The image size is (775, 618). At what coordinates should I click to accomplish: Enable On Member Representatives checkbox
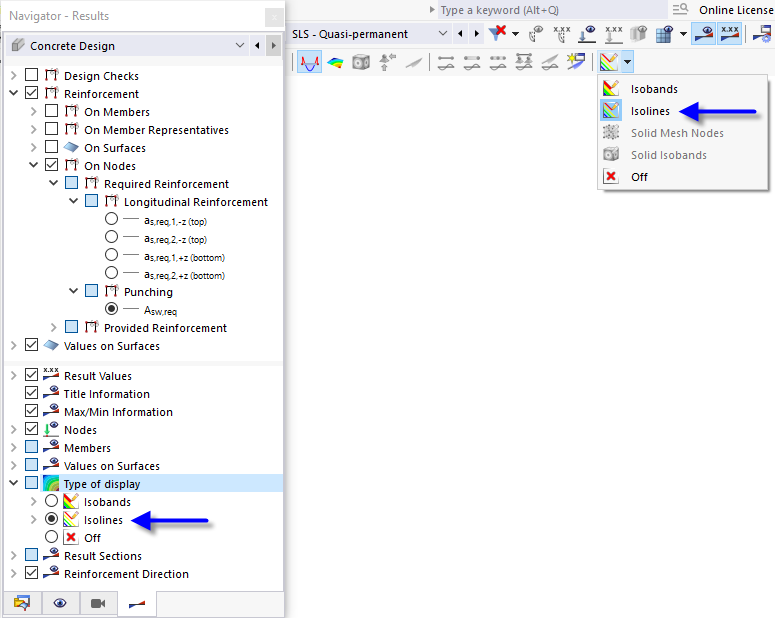point(51,129)
